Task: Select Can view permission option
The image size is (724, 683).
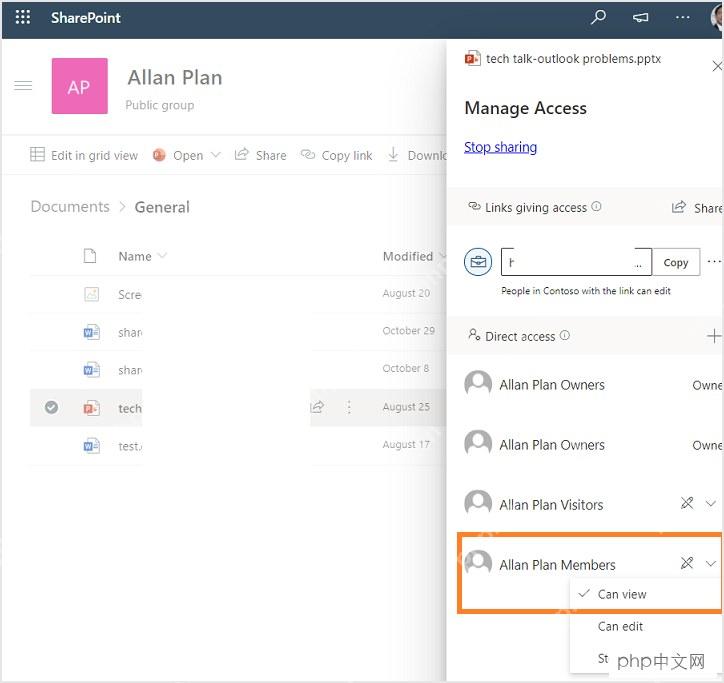Action: 646,594
